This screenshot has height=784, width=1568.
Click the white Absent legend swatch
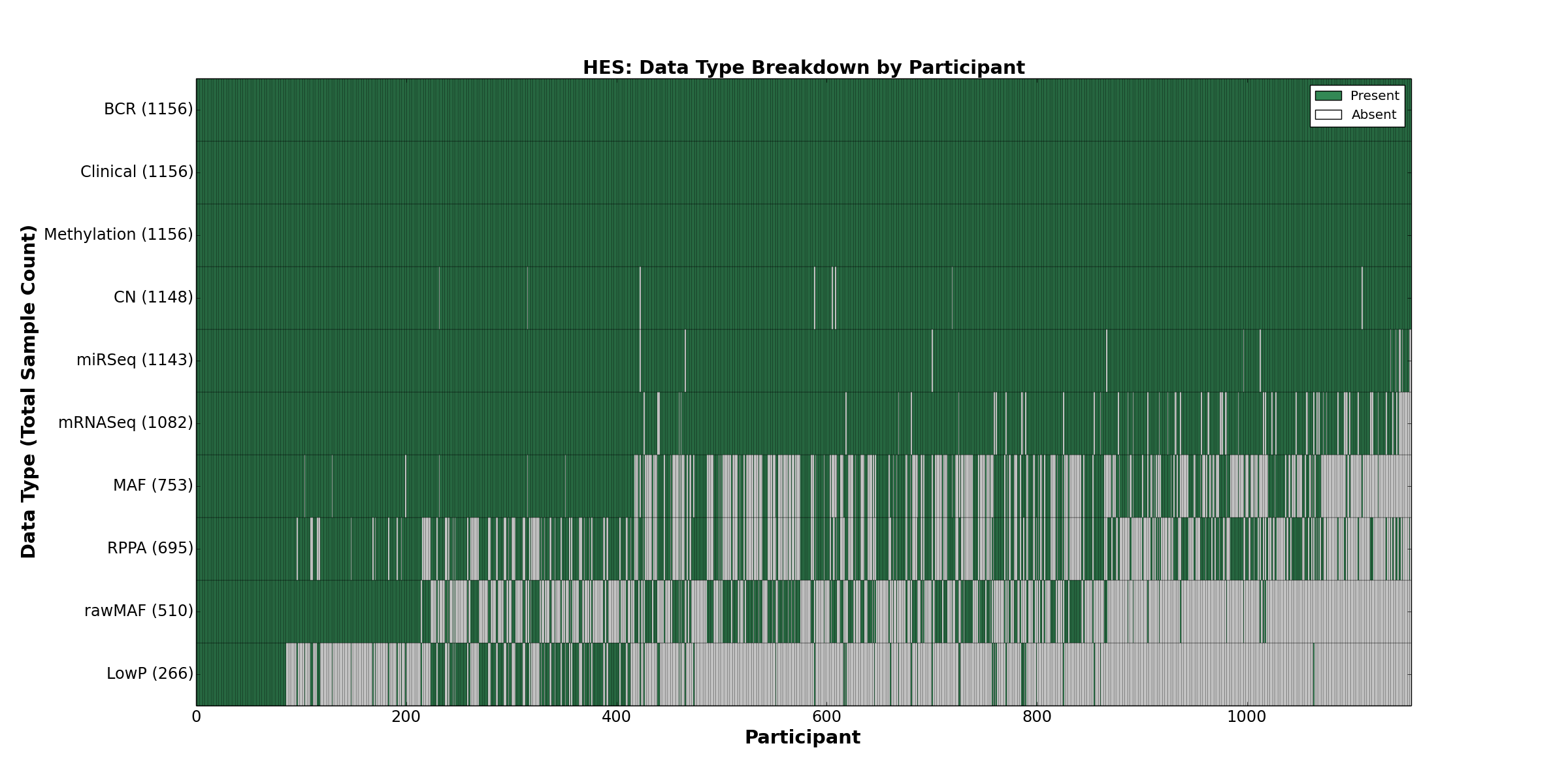(1328, 115)
